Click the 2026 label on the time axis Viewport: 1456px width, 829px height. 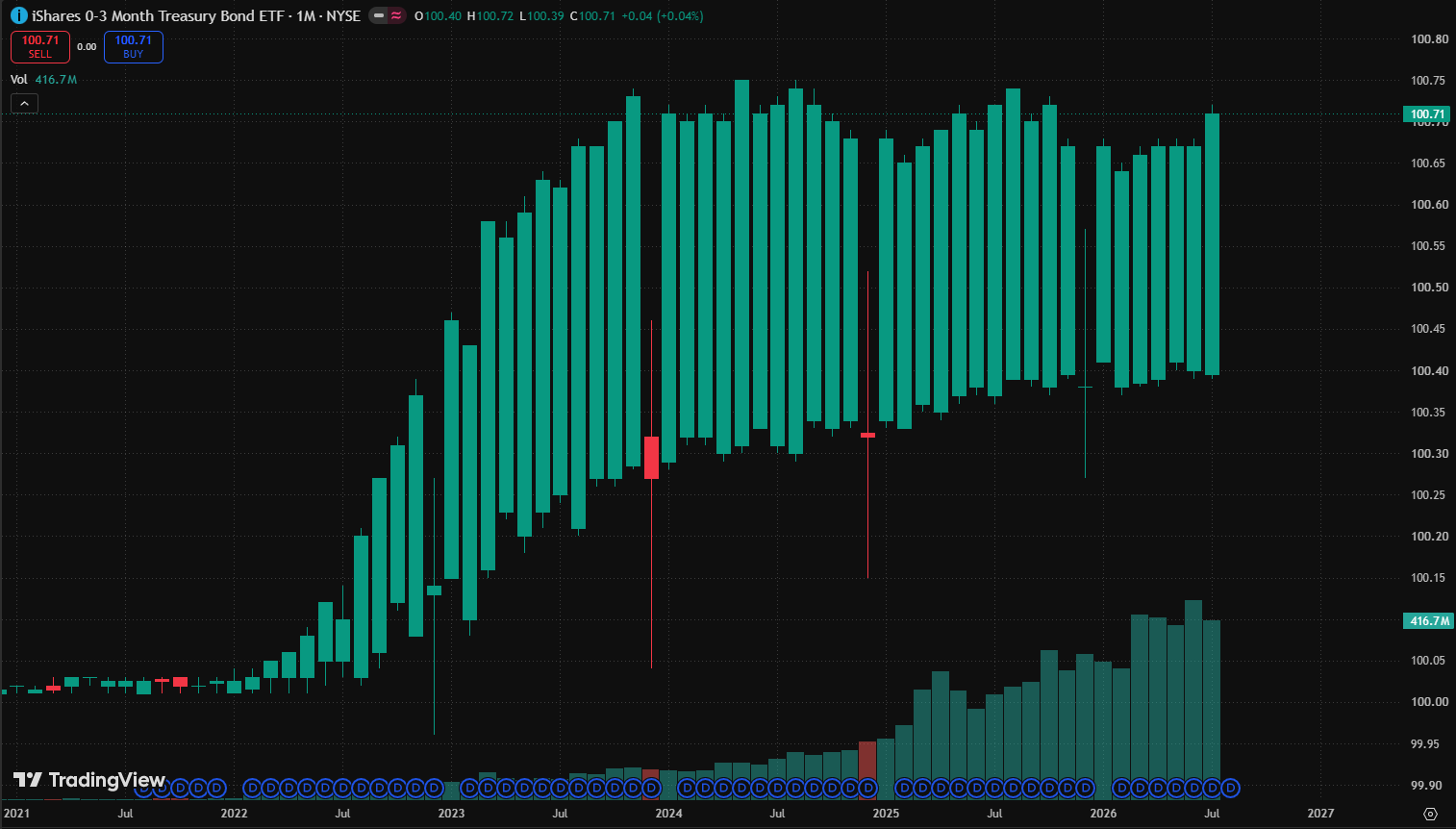point(1103,814)
